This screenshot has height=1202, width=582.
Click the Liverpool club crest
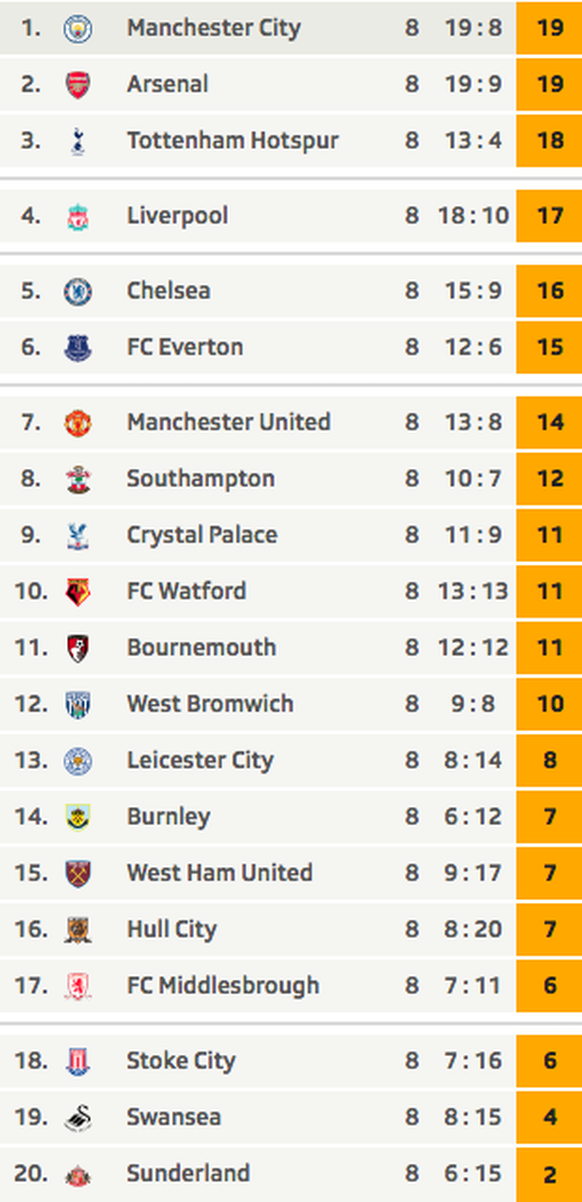point(78,216)
